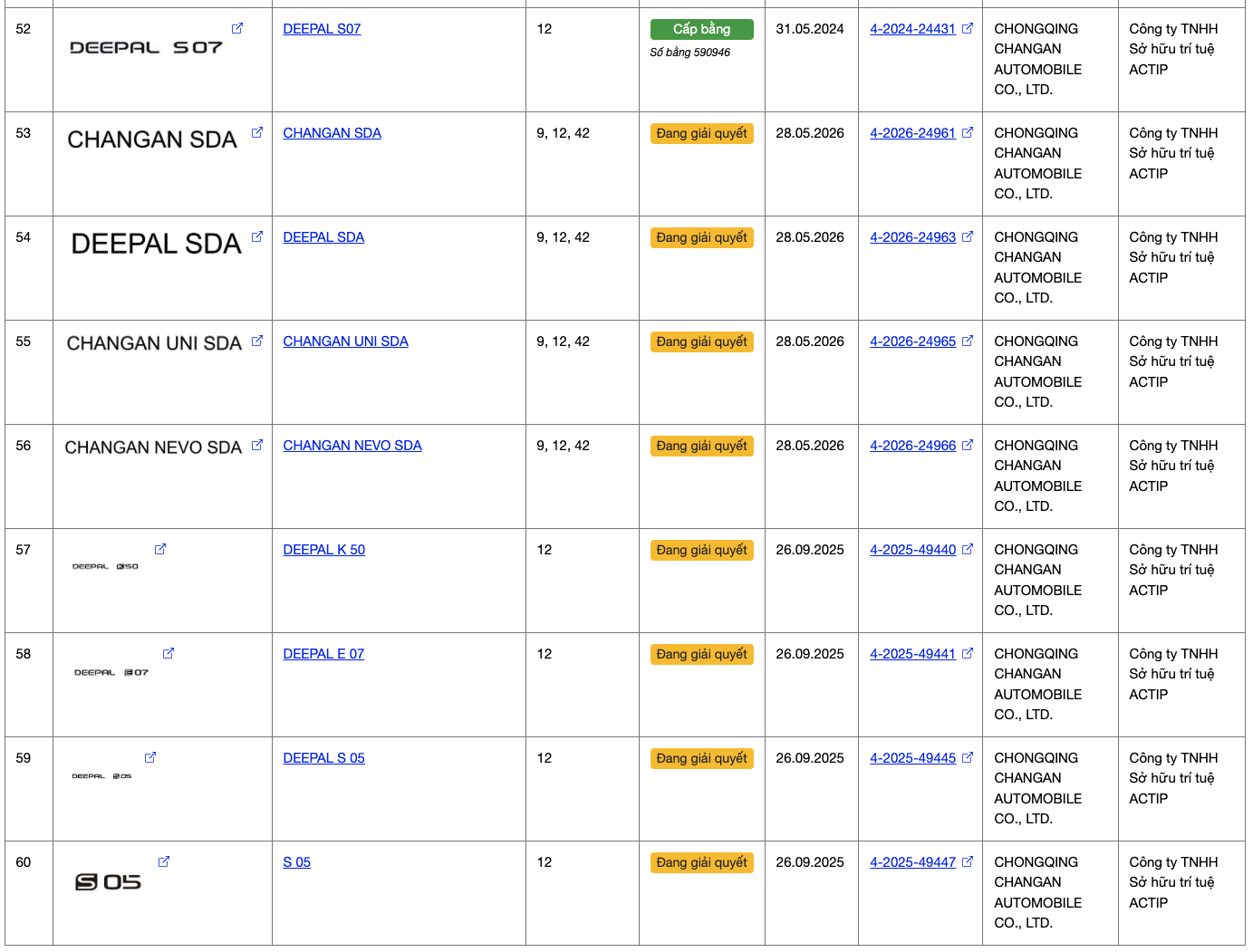The image size is (1253, 952).
Task: Click the DEEPAL S07 logo image in row 52
Action: tap(146, 47)
